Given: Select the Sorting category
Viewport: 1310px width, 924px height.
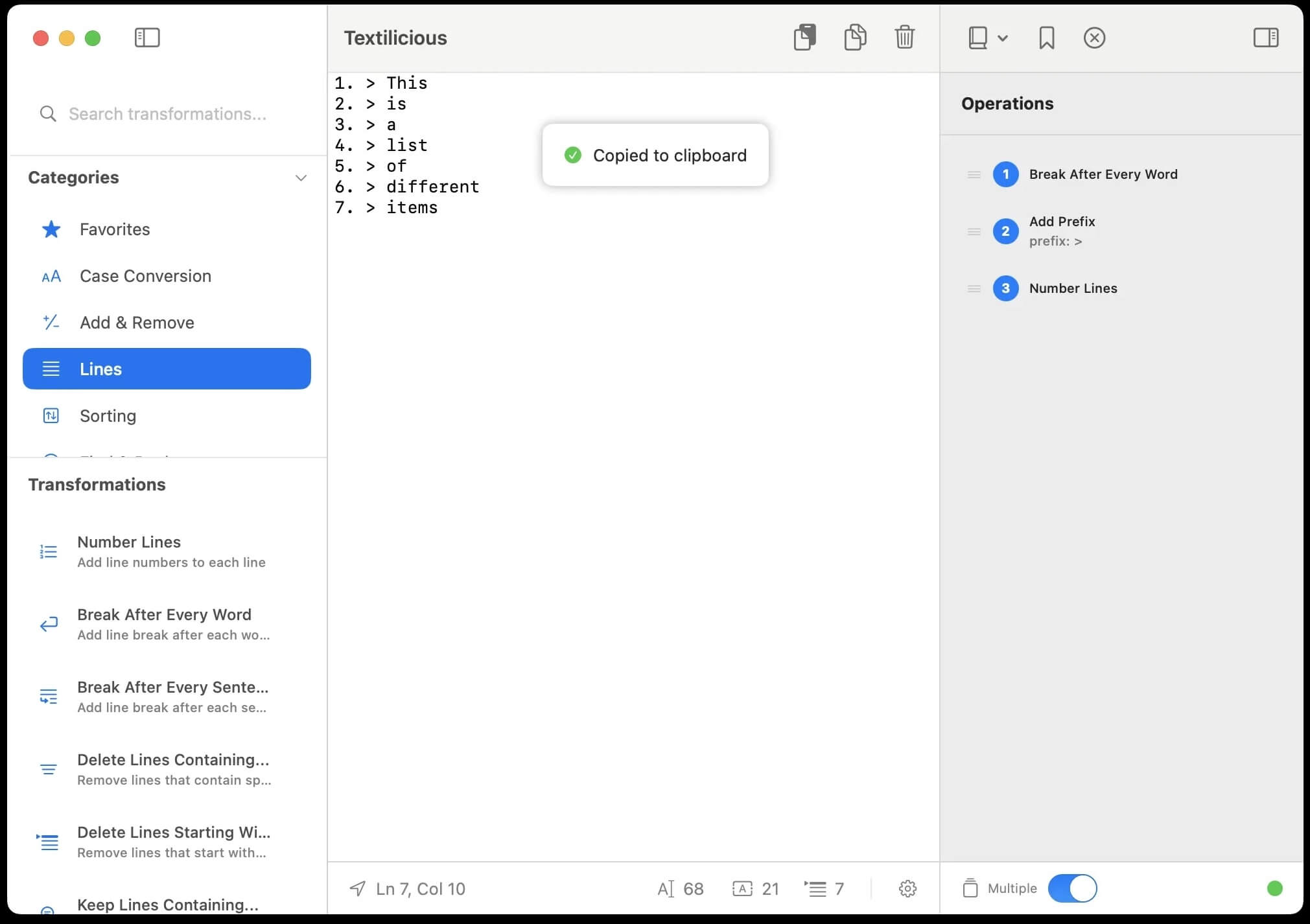Looking at the screenshot, I should 108,416.
